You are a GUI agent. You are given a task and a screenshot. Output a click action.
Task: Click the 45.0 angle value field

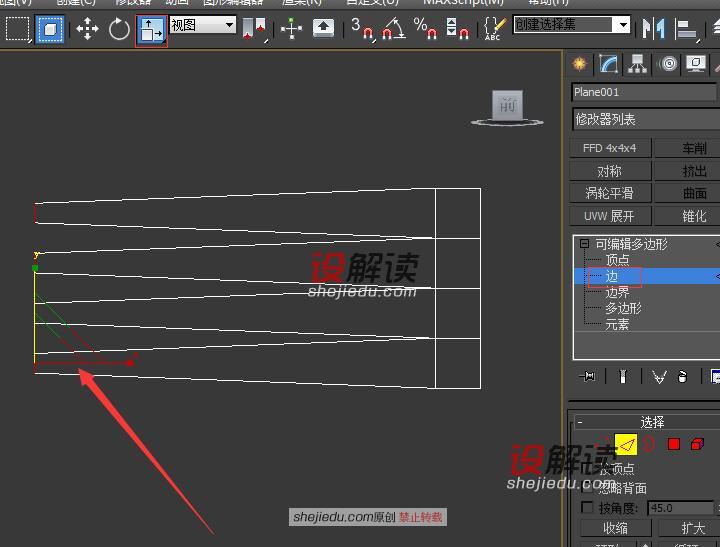pyautogui.click(x=681, y=508)
